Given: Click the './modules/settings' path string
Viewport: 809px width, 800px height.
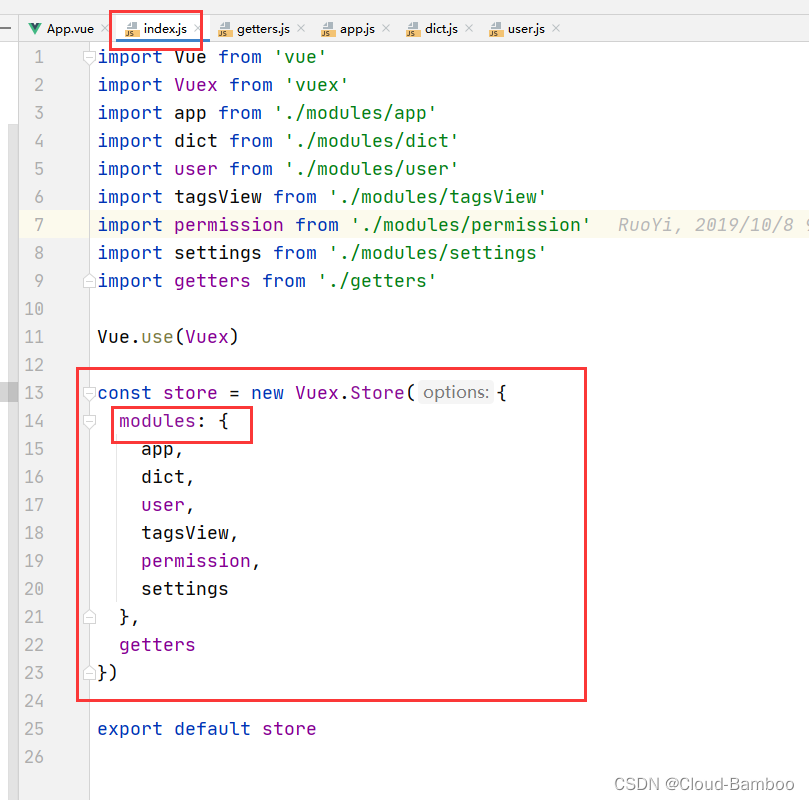Looking at the screenshot, I should pos(438,253).
